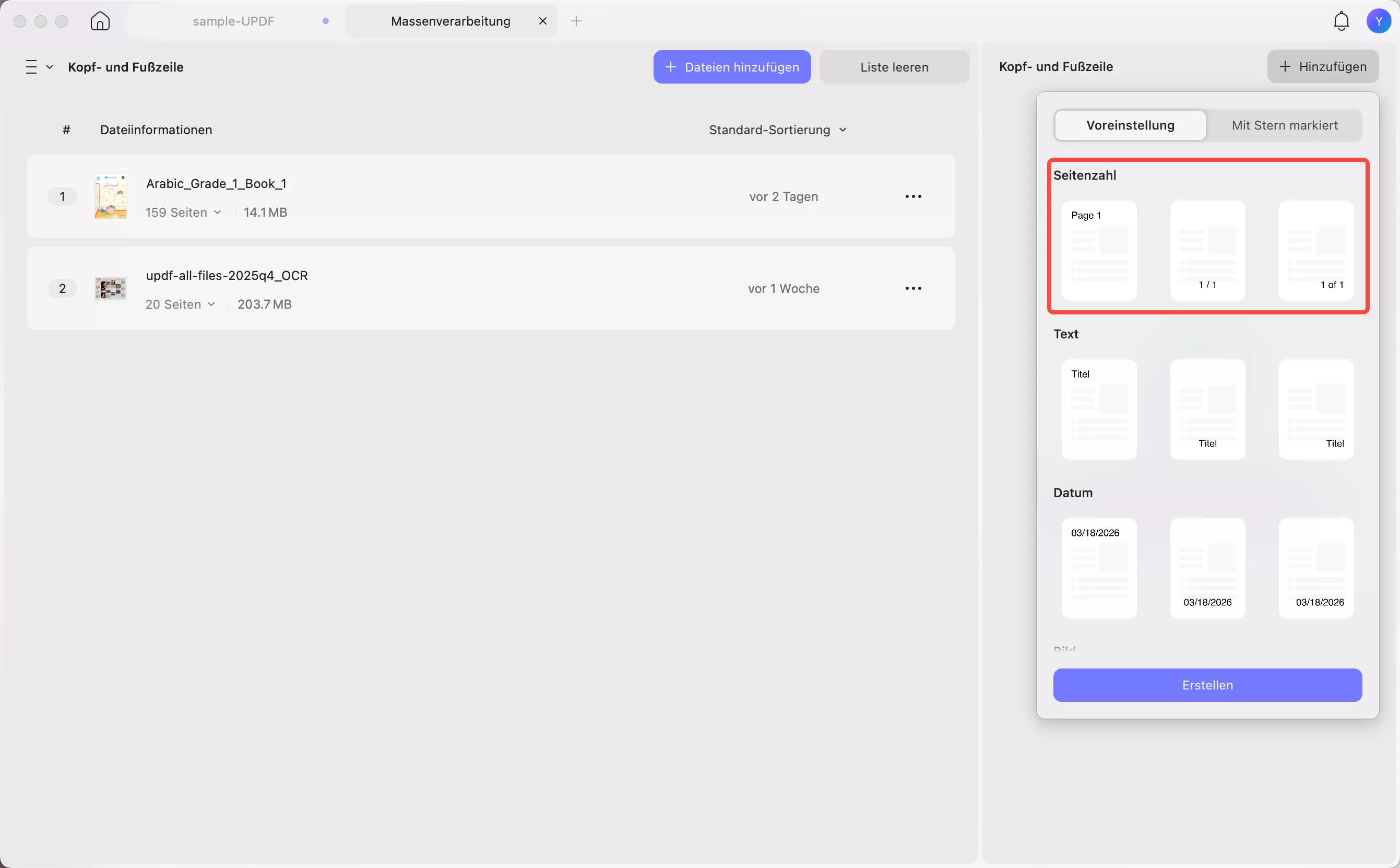Switch to the sample-UPDF tab
The width and height of the screenshot is (1400, 868).
point(233,21)
